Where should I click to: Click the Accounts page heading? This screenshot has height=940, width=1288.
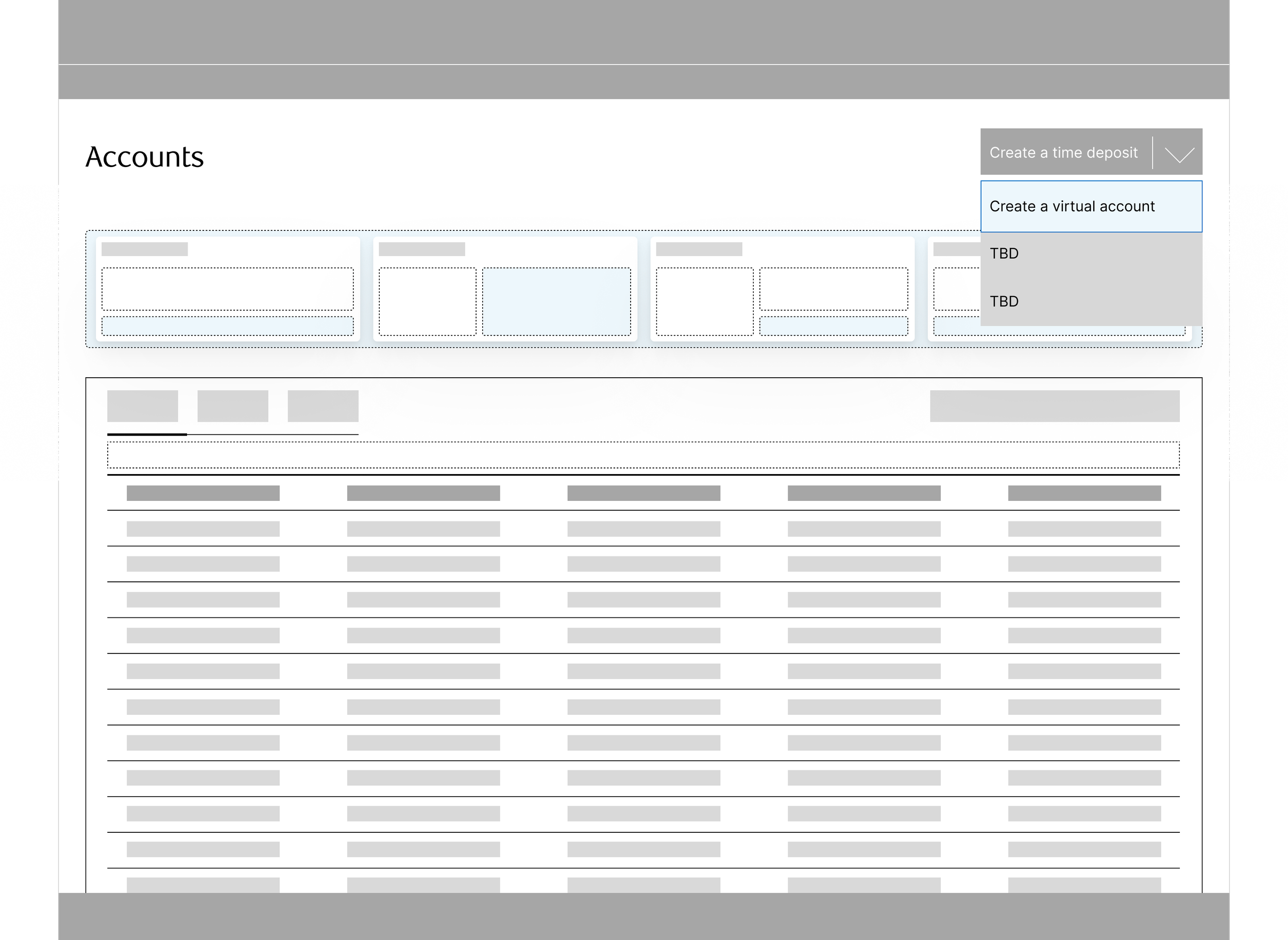point(144,157)
